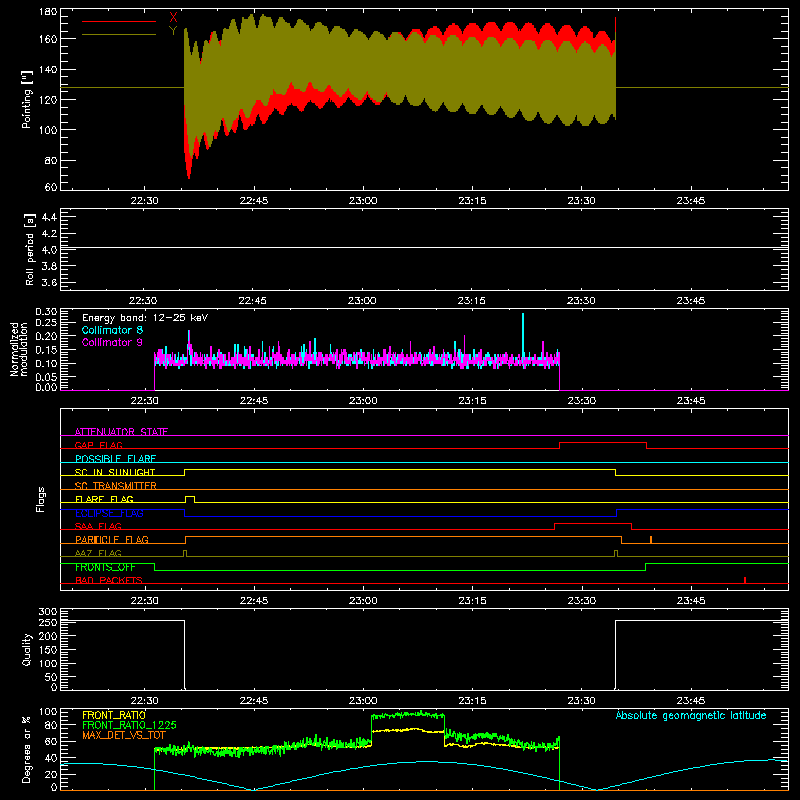
Task: Click the PARTICLE_FLAG spike near 23:40
Action: coord(651,539)
